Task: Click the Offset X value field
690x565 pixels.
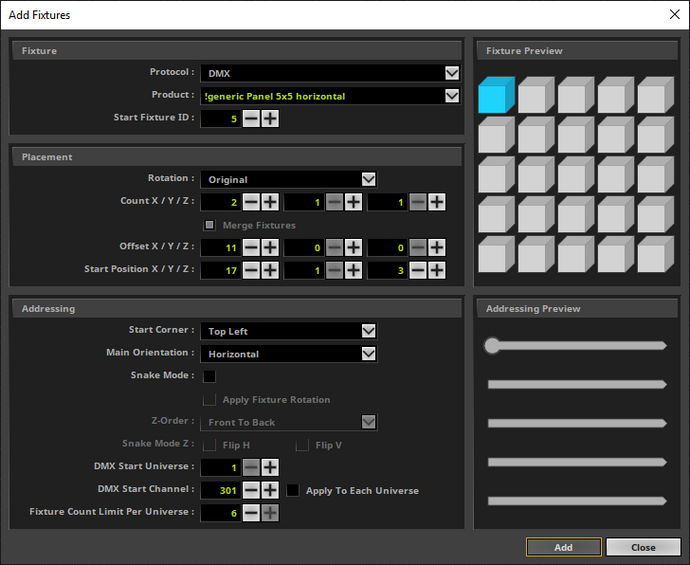Action: [x=220, y=247]
